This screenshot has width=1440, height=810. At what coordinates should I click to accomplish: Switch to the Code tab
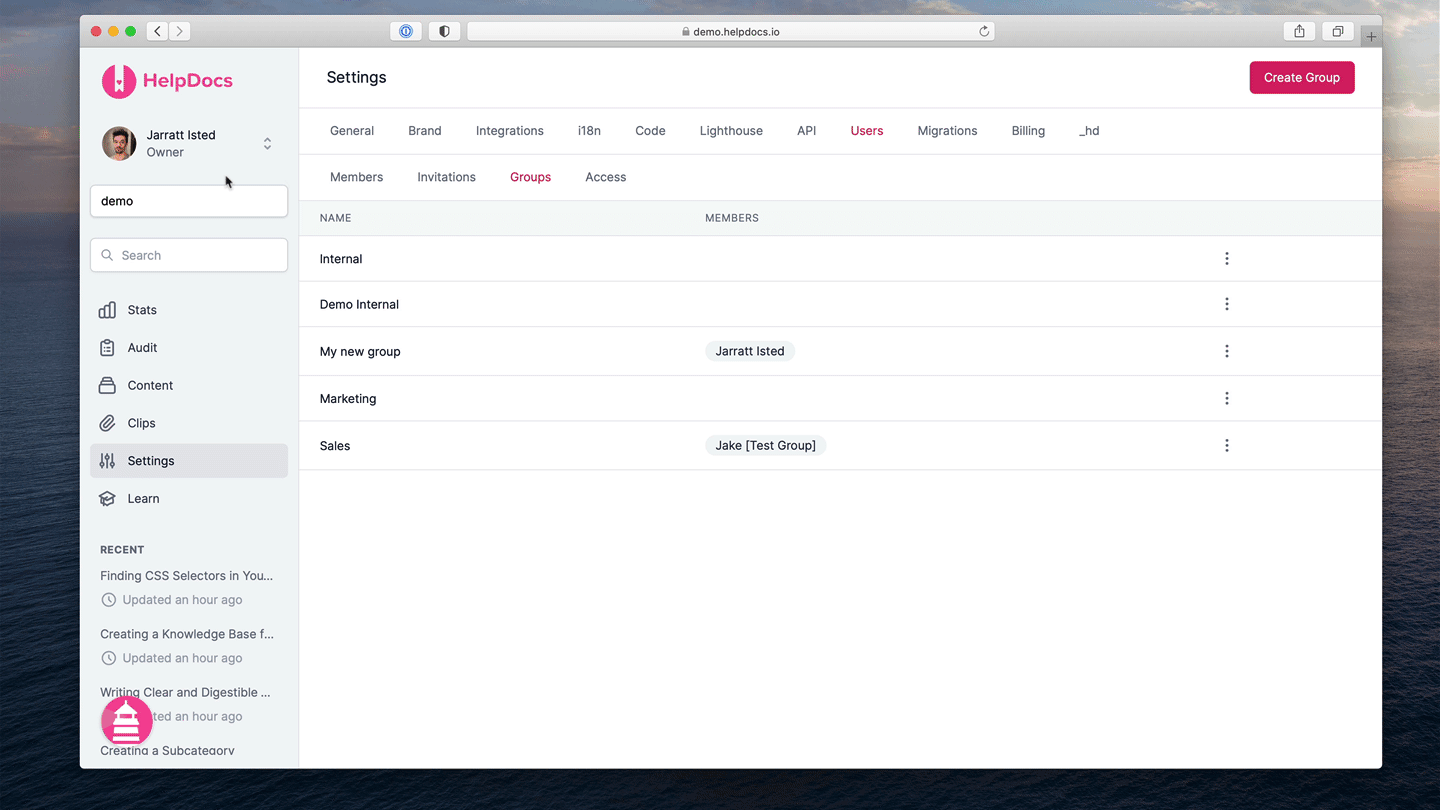[650, 131]
